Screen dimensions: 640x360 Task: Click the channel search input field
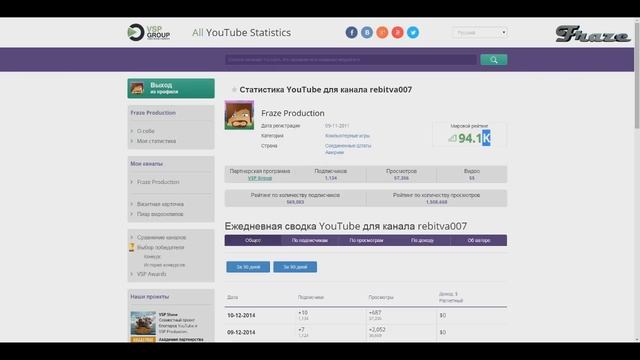coord(351,60)
